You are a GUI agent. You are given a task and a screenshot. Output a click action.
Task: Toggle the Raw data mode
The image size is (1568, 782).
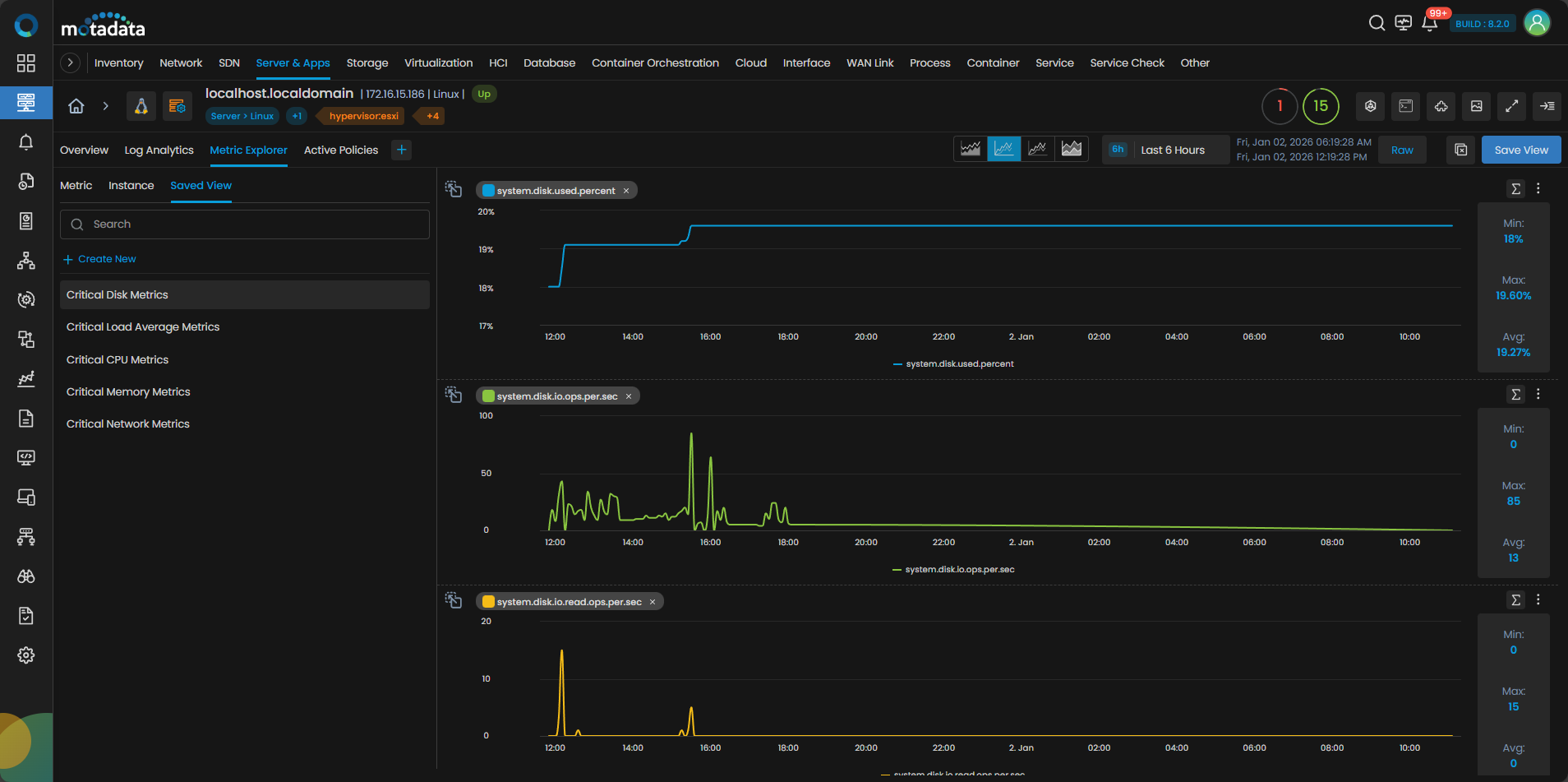1402,150
